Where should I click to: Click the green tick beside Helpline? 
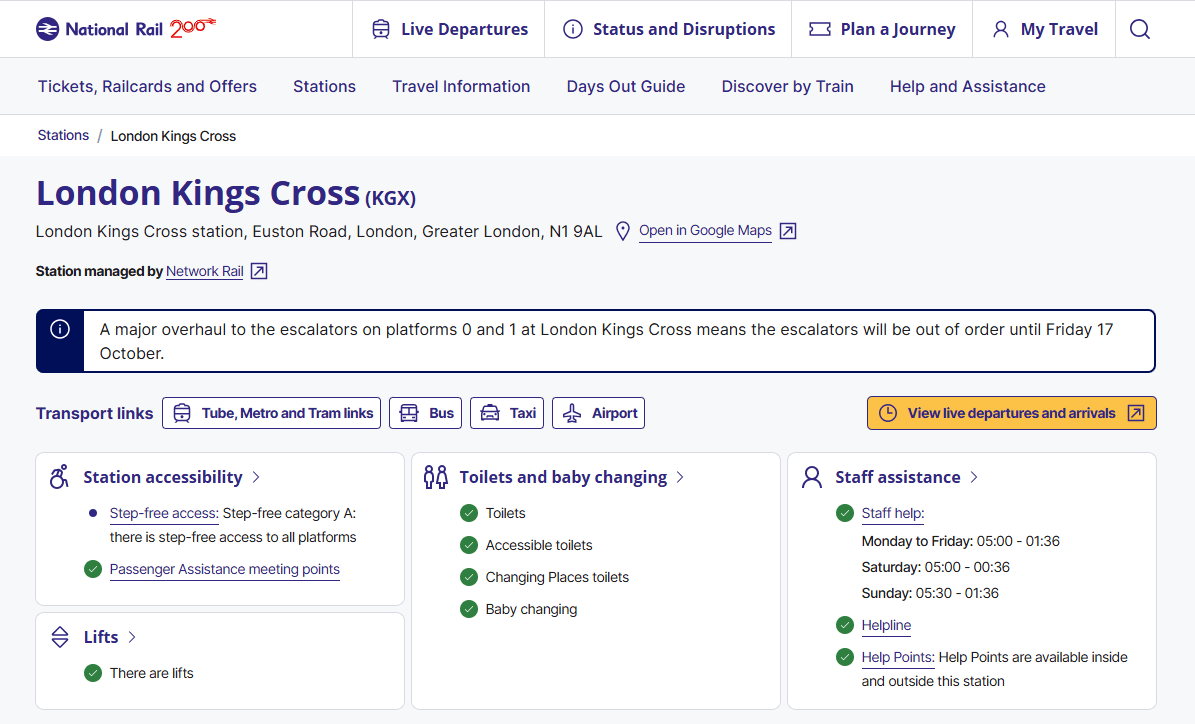pos(844,625)
